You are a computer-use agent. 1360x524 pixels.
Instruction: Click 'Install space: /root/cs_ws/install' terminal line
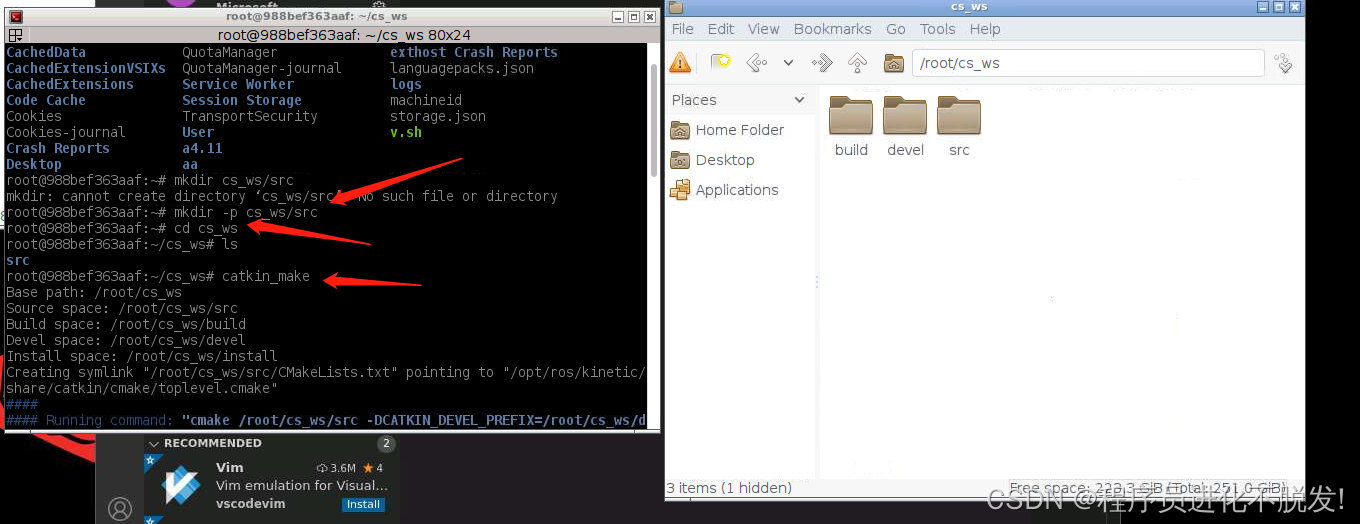tap(142, 356)
